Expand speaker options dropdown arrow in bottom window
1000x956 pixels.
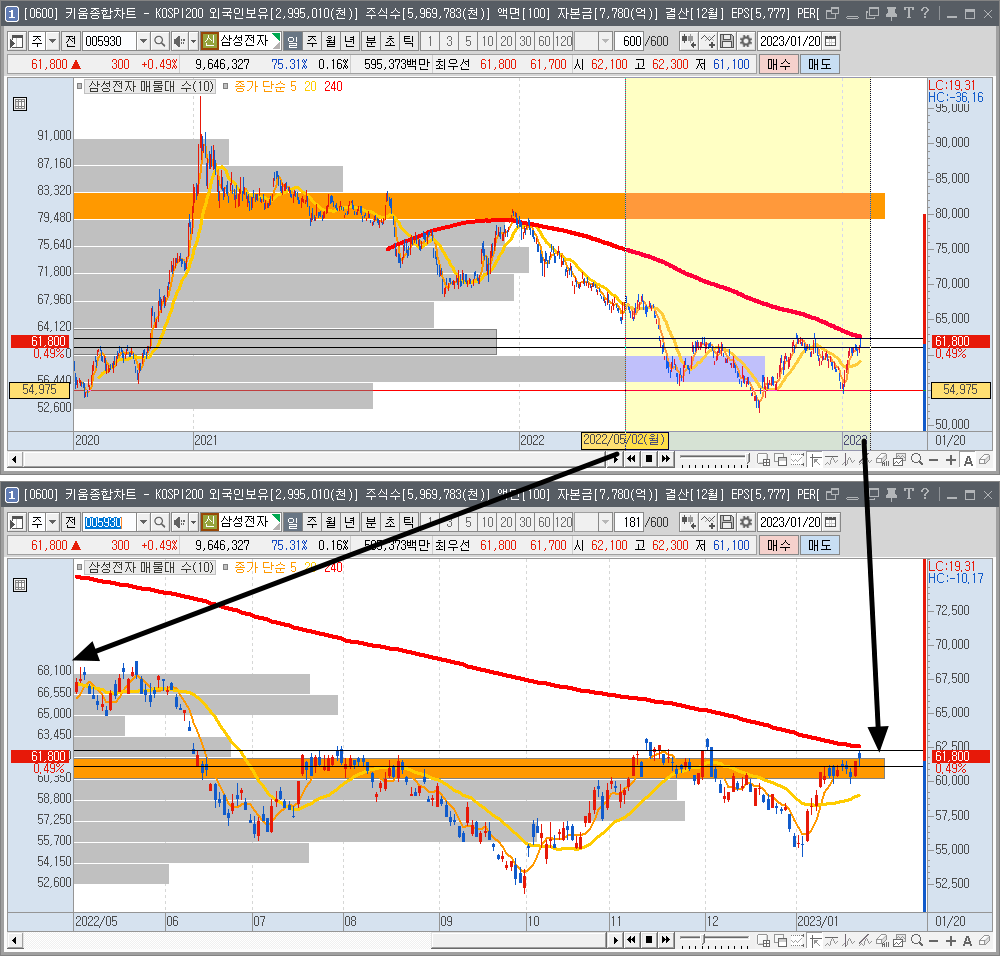(193, 522)
